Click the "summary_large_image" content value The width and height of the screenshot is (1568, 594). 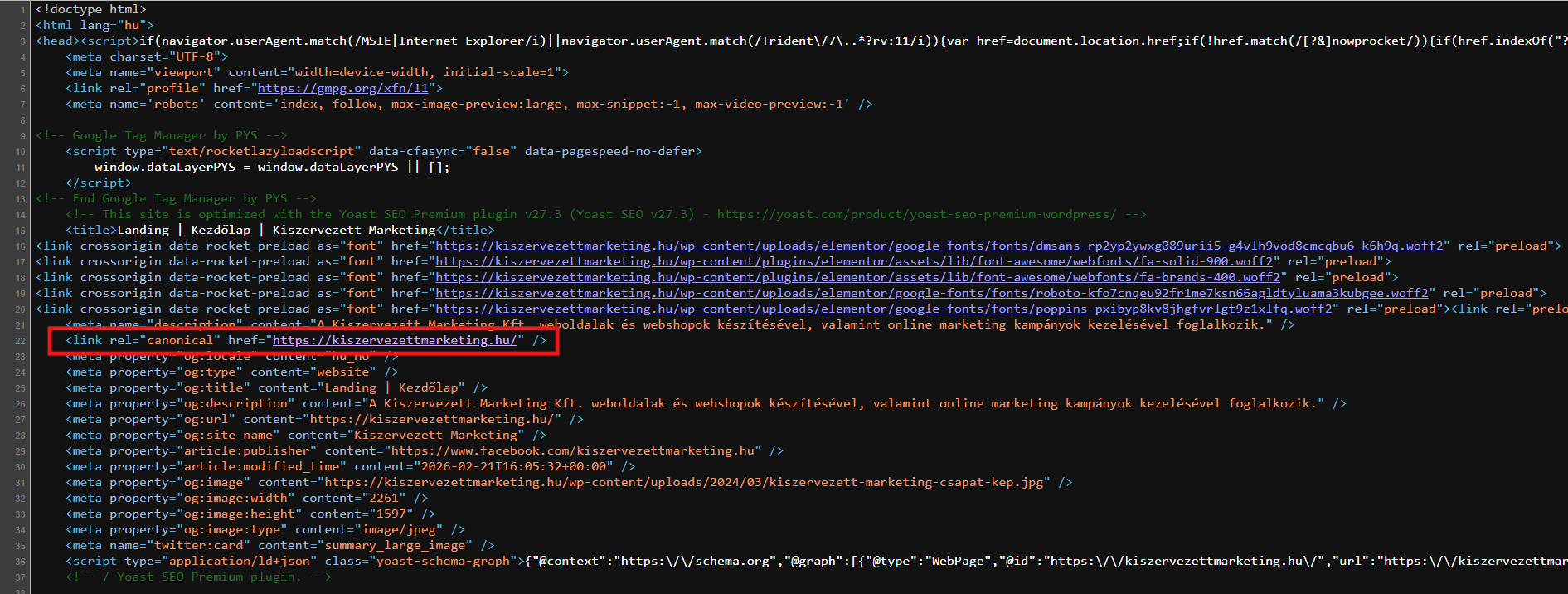tap(395, 545)
